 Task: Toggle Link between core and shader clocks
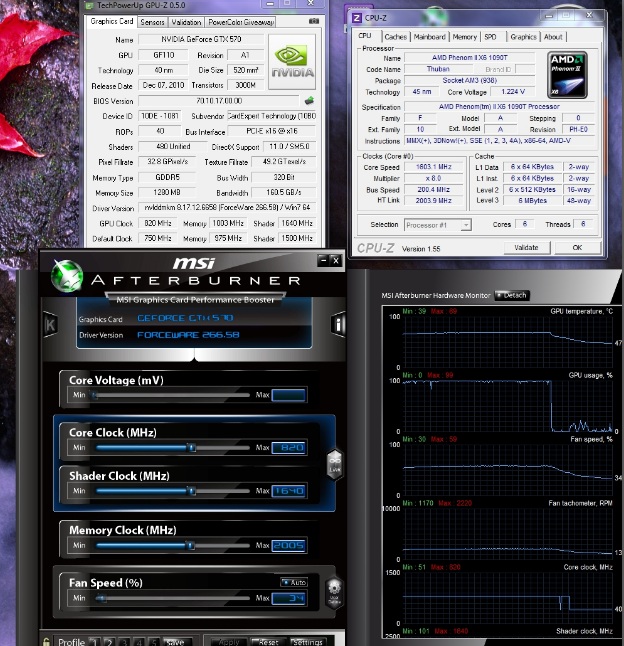pyautogui.click(x=334, y=465)
